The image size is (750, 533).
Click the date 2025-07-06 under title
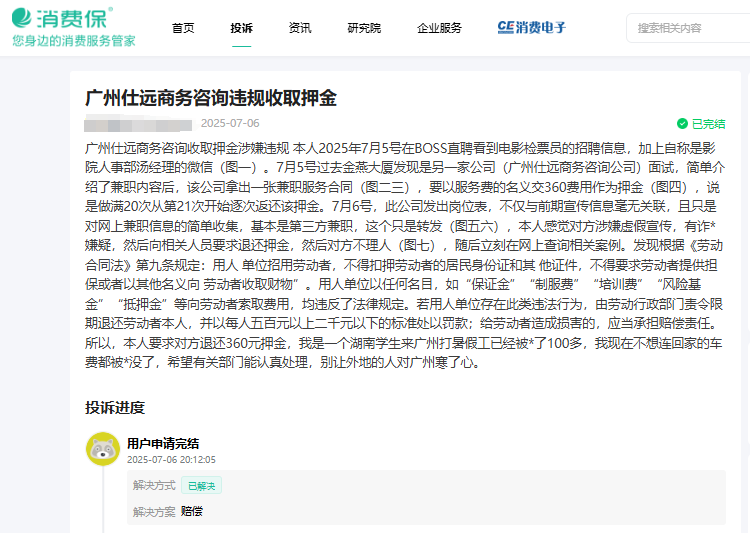(230, 123)
